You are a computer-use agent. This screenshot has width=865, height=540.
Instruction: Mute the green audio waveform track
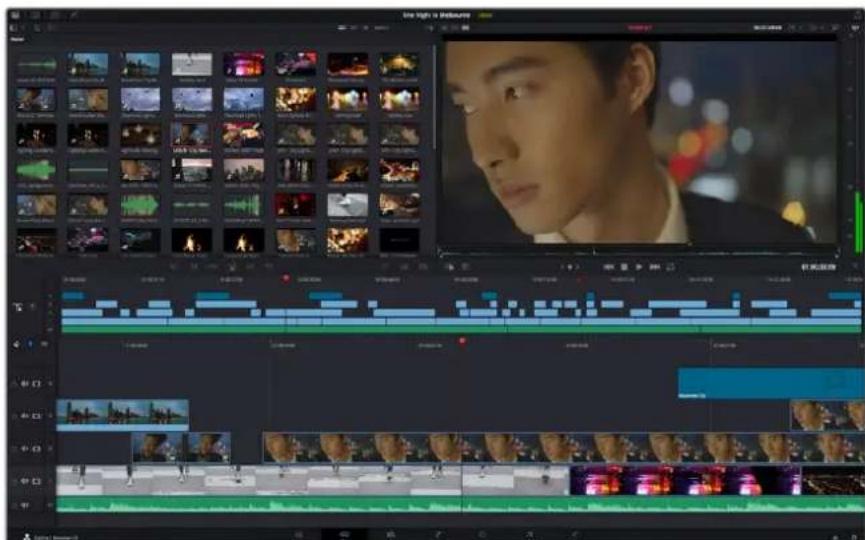pos(25,505)
